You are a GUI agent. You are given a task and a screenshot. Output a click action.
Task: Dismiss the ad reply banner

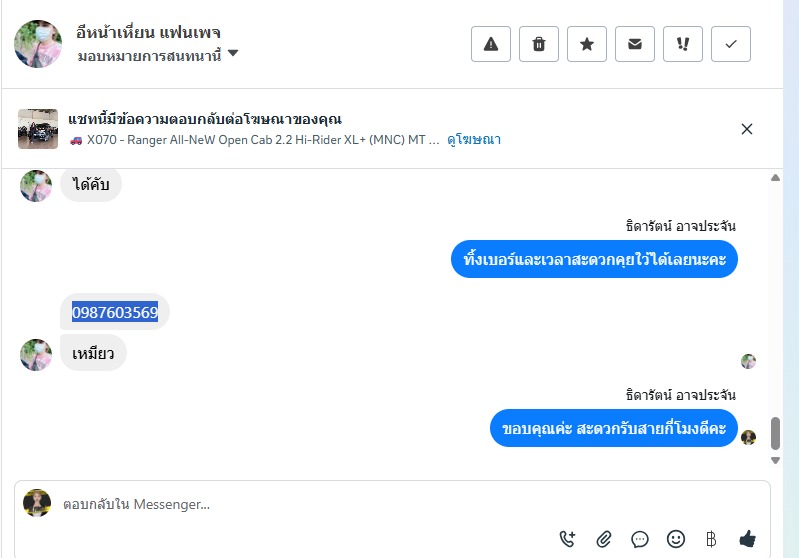tap(747, 129)
